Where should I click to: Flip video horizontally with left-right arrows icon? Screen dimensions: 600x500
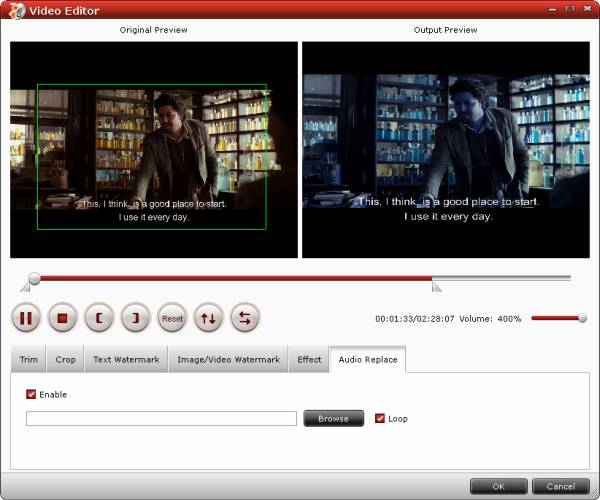pyautogui.click(x=245, y=318)
